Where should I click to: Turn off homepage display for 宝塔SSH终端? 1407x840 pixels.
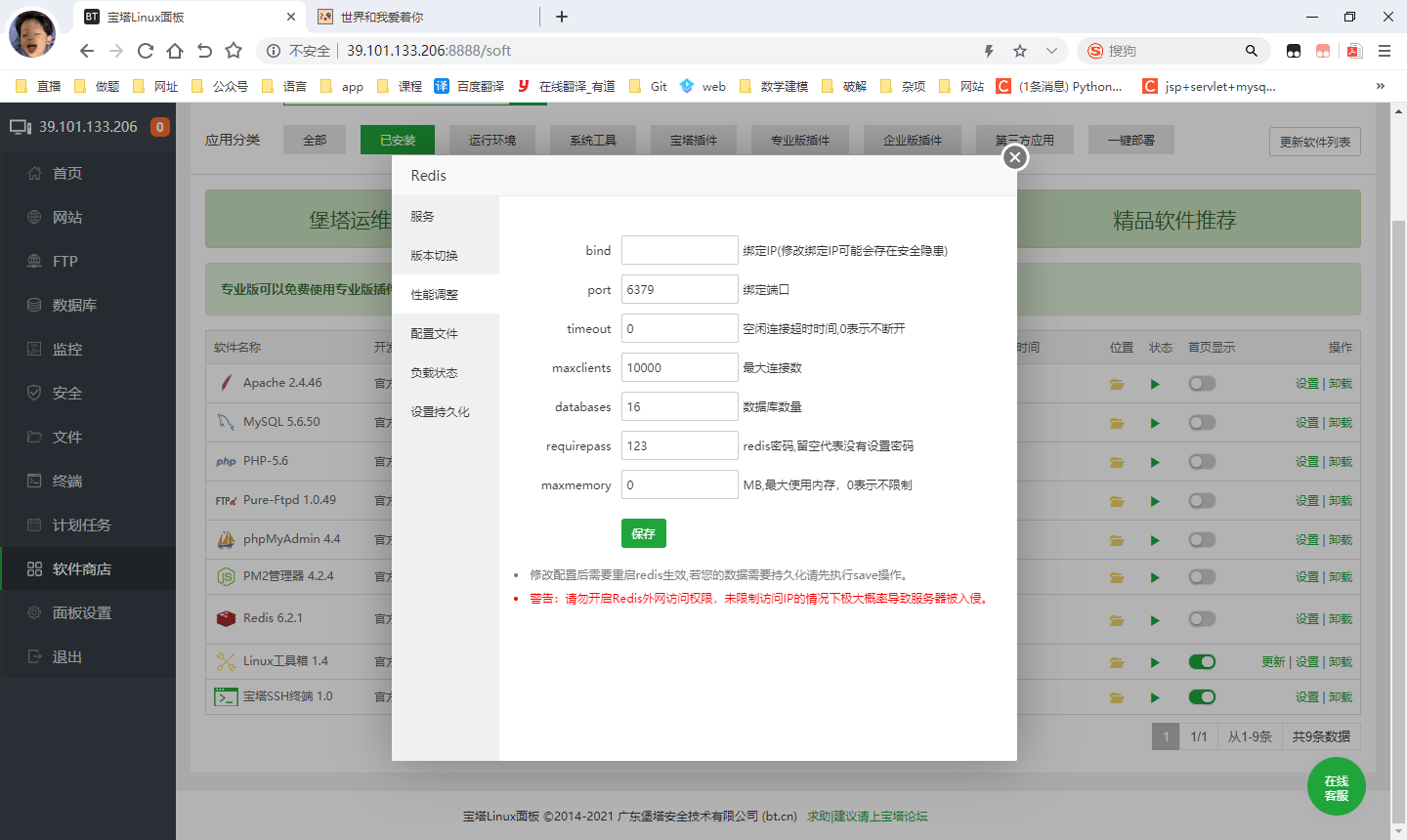point(1202,697)
